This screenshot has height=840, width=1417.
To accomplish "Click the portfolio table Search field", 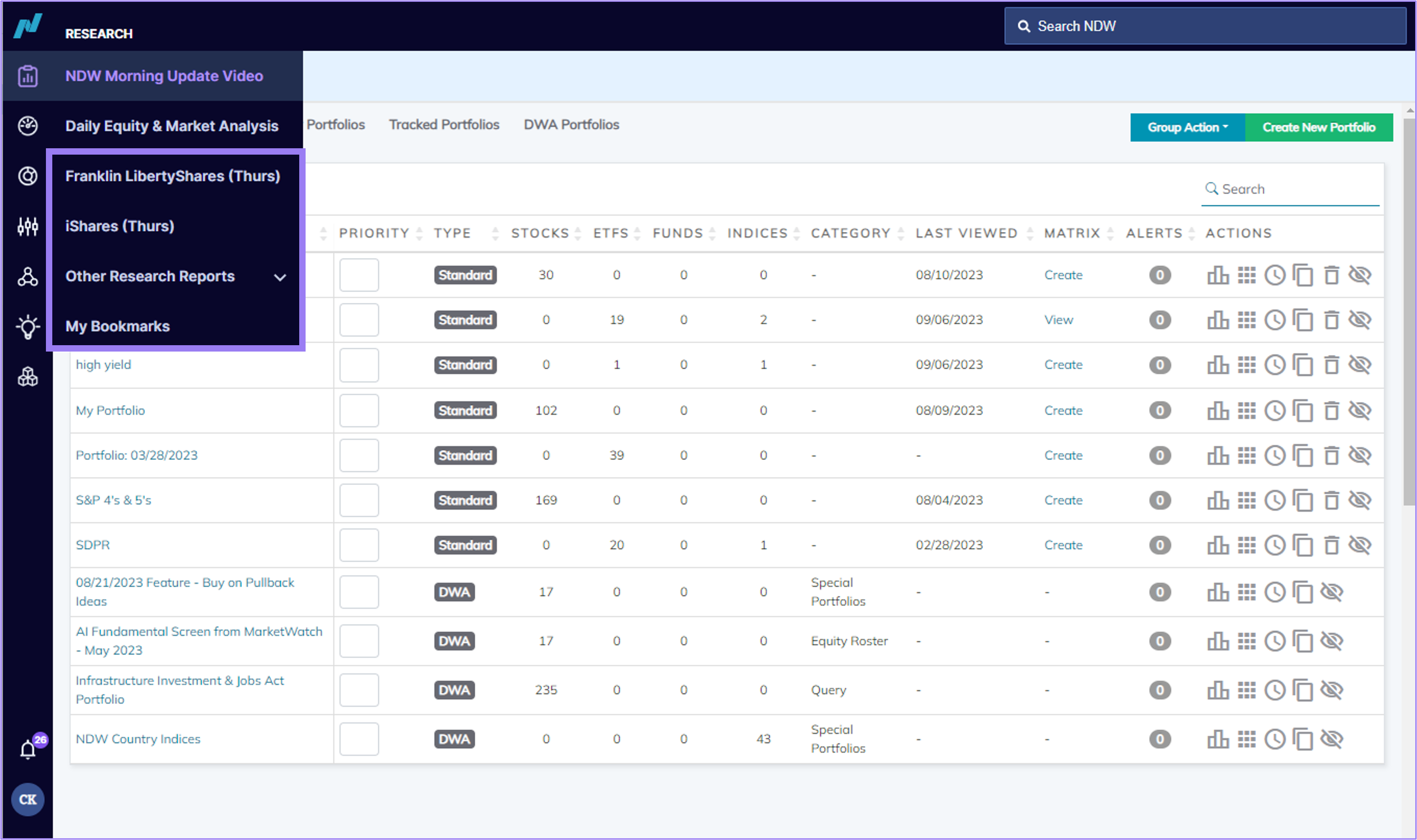I will [1290, 190].
